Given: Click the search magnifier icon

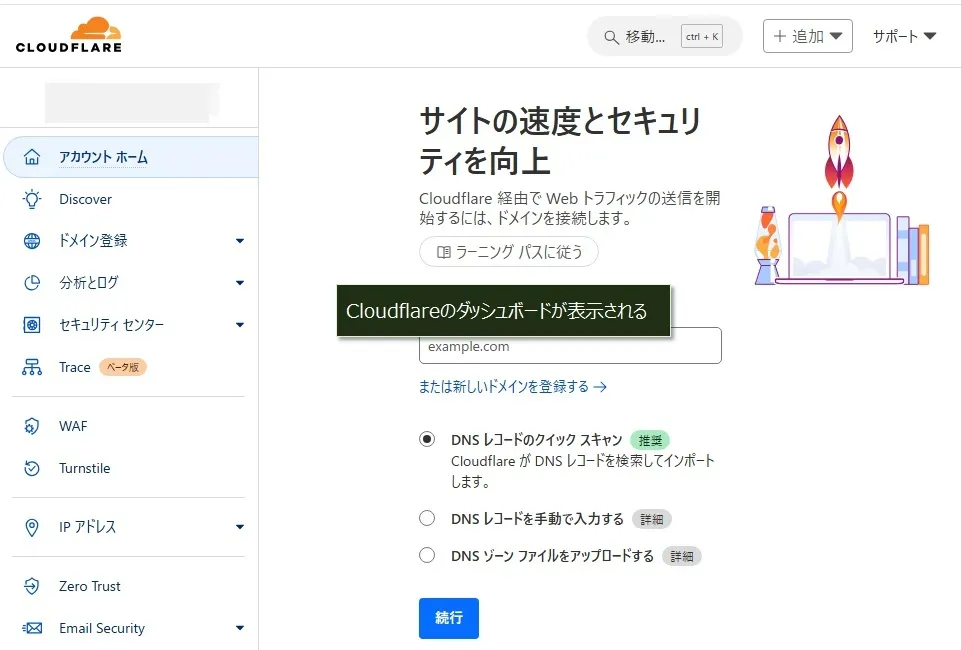Looking at the screenshot, I should click(611, 37).
